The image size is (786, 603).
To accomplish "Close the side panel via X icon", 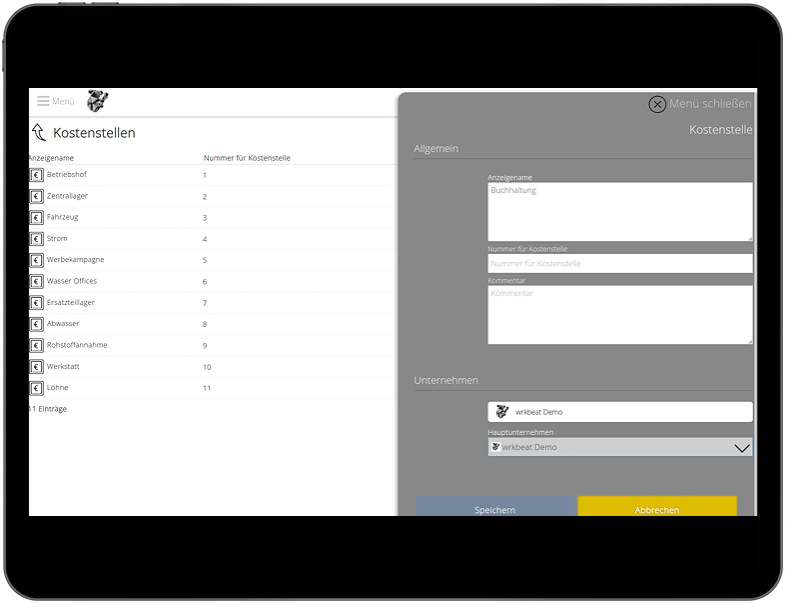I will [657, 104].
